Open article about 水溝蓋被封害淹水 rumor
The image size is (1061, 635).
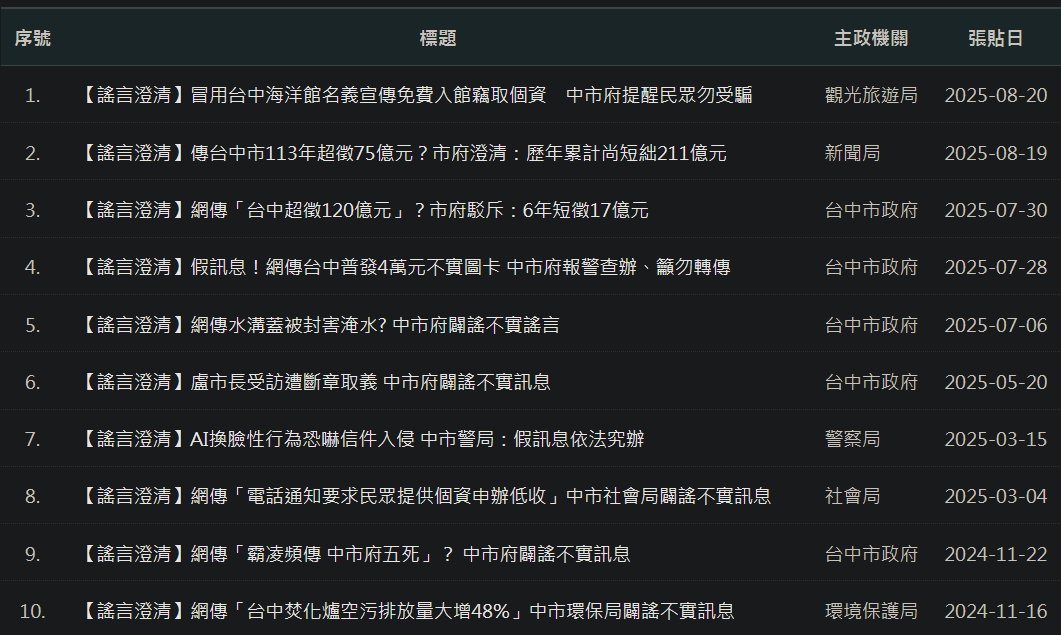pyautogui.click(x=320, y=325)
